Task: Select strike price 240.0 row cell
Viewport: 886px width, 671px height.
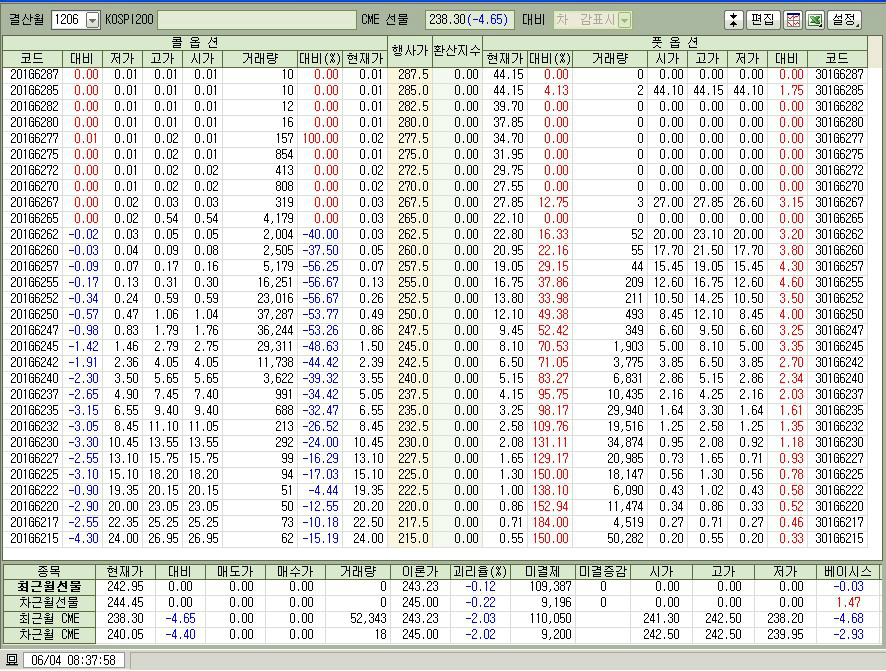Action: click(x=409, y=379)
